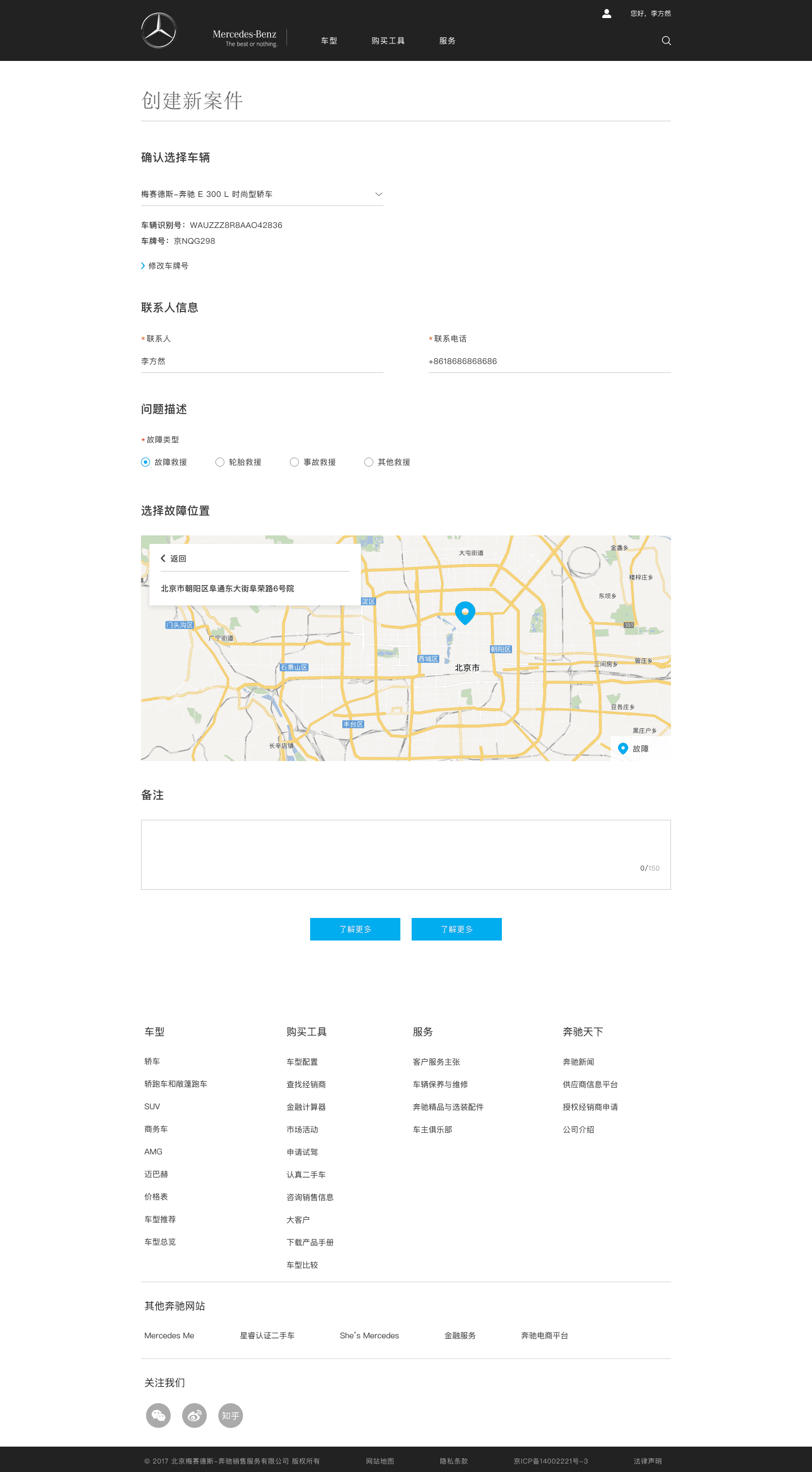Open 轿跑车和敞篷跑车 footer link
The width and height of the screenshot is (812, 1472).
176,1083
